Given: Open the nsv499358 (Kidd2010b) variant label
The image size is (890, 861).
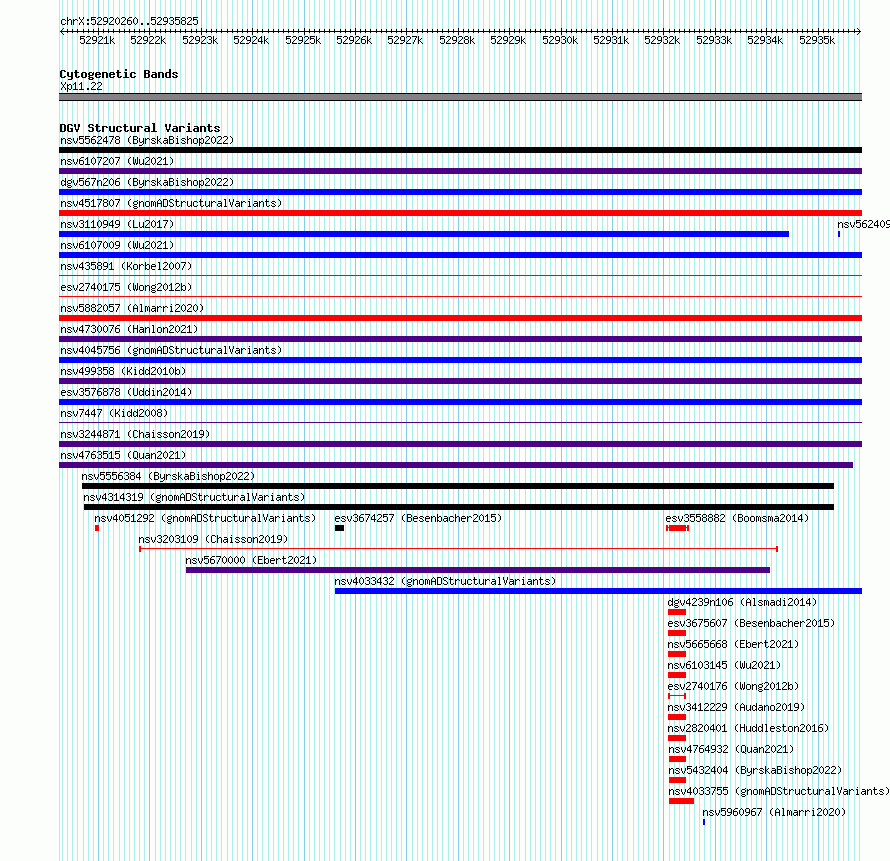Looking at the screenshot, I should pyautogui.click(x=123, y=371).
